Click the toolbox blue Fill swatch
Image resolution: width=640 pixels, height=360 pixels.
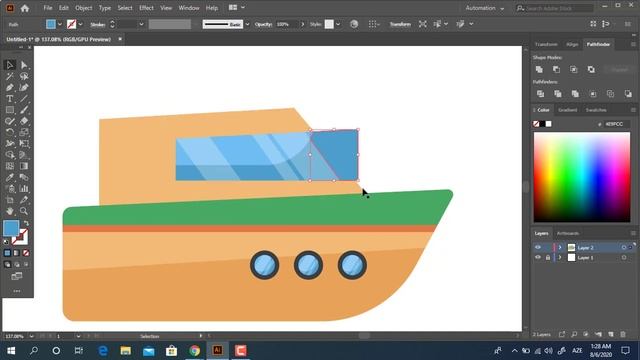(11, 228)
